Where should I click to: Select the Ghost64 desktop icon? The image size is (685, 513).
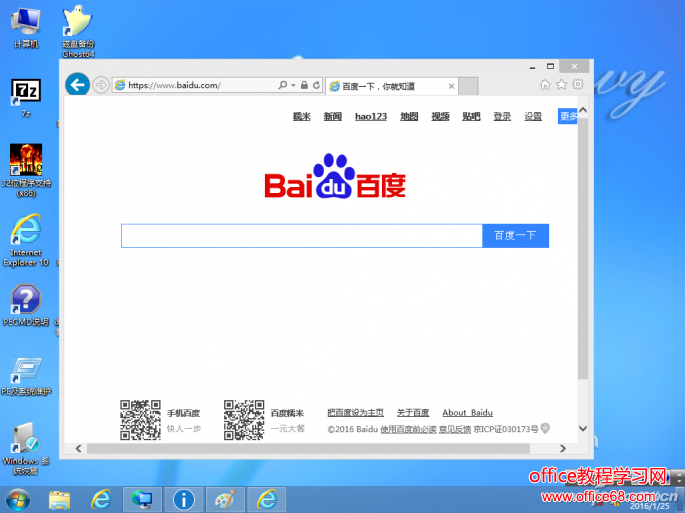(x=78, y=32)
